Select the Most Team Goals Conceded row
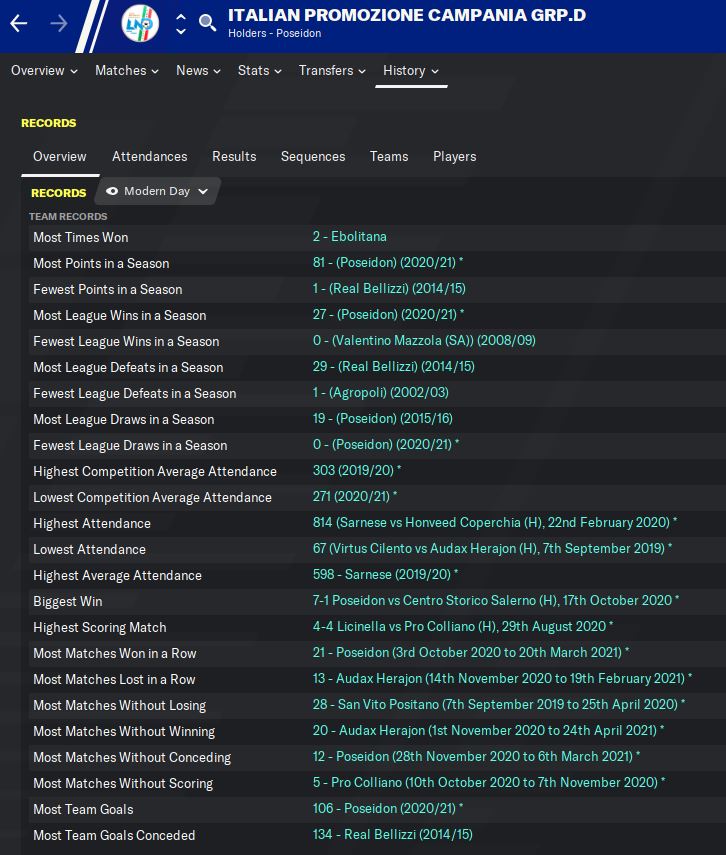The height and width of the screenshot is (855, 726). [114, 835]
